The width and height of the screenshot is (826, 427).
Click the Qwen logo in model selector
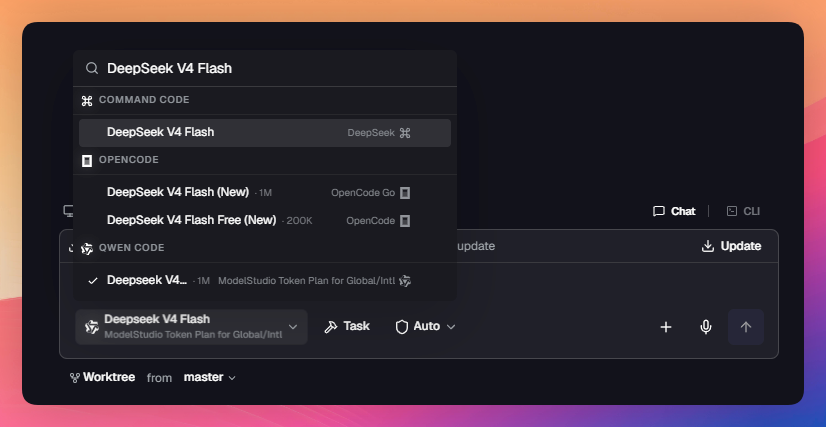tap(92, 327)
